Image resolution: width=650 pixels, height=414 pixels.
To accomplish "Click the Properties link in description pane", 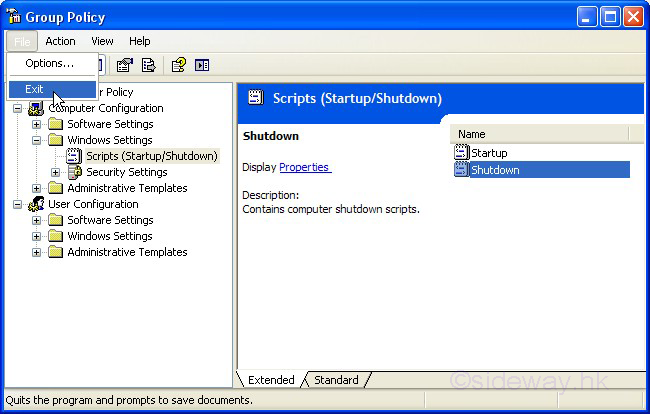I will coord(304,167).
